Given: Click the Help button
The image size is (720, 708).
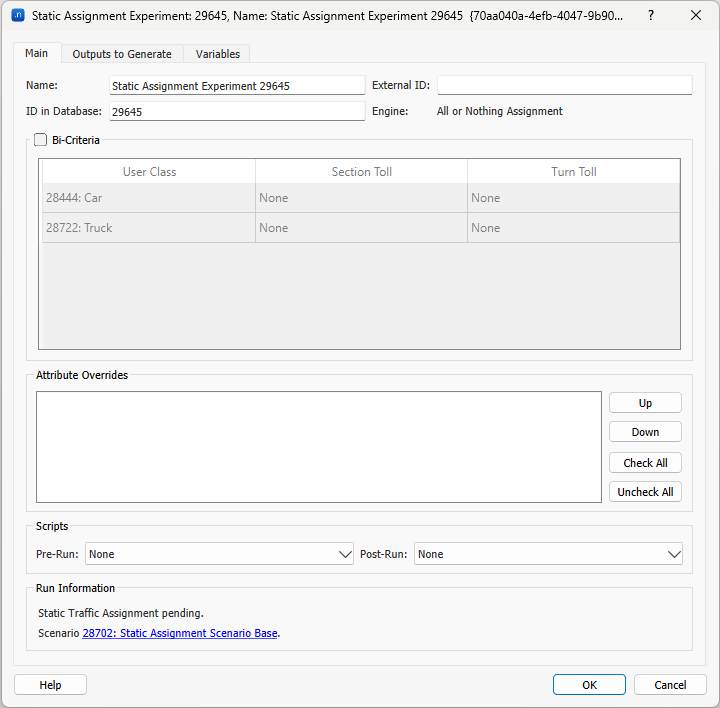Looking at the screenshot, I should click(50, 685).
